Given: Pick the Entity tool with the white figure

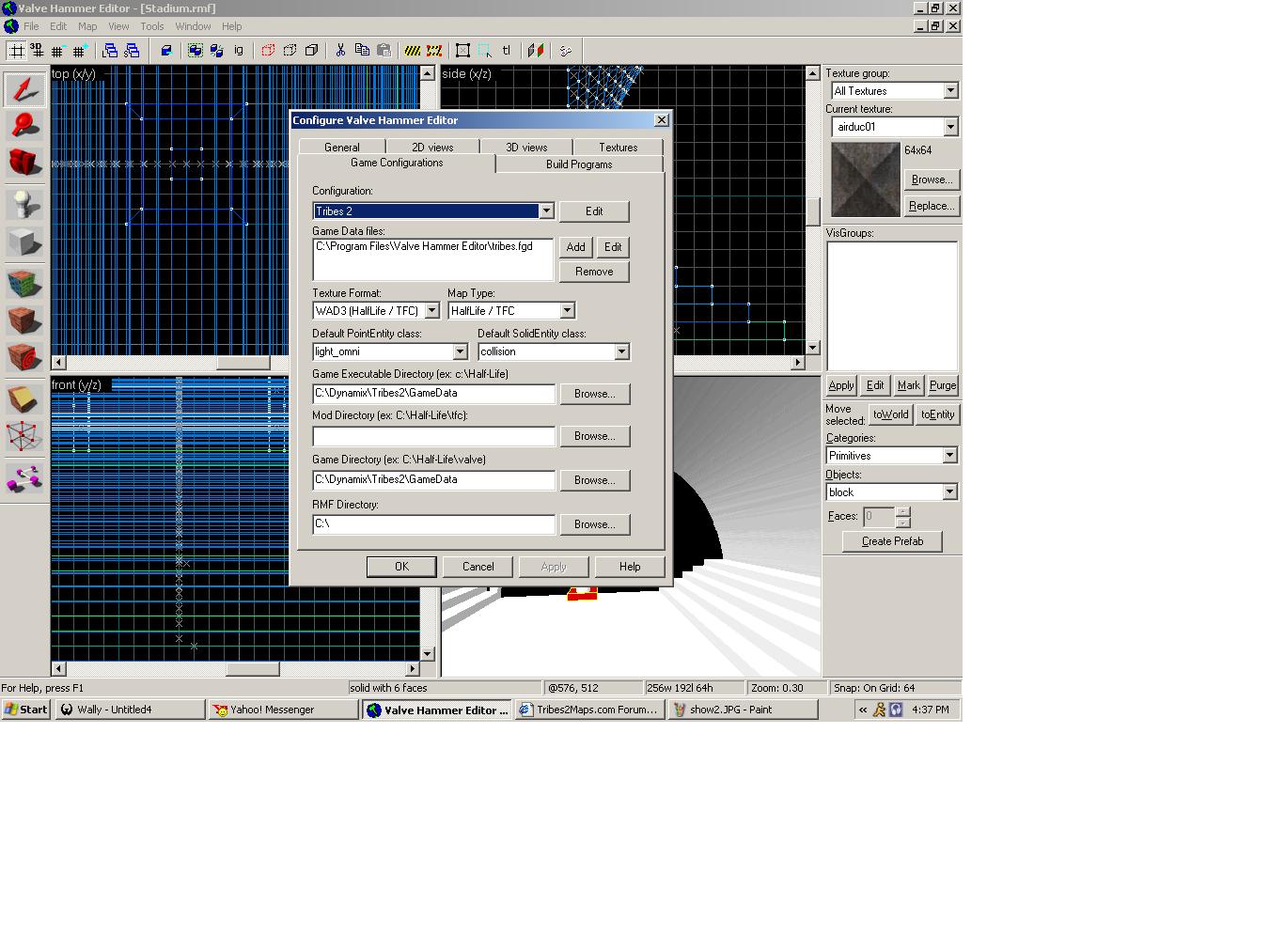Looking at the screenshot, I should pyautogui.click(x=24, y=204).
